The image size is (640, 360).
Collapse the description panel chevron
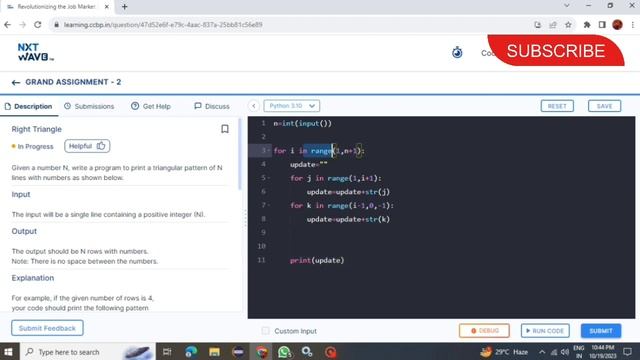[x=253, y=106]
